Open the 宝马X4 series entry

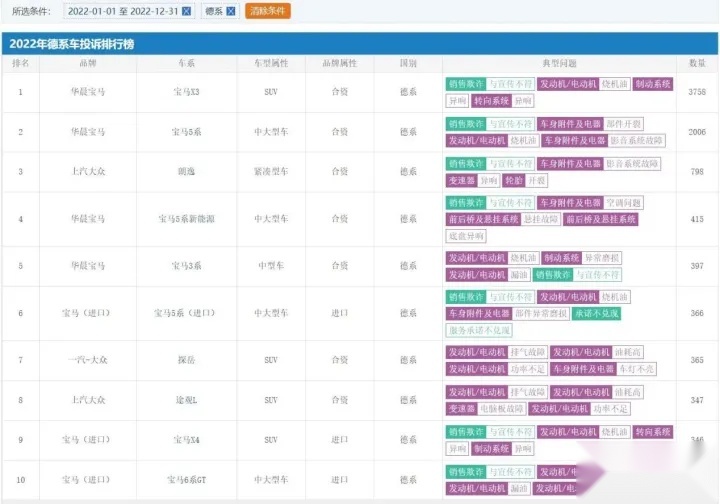point(186,440)
